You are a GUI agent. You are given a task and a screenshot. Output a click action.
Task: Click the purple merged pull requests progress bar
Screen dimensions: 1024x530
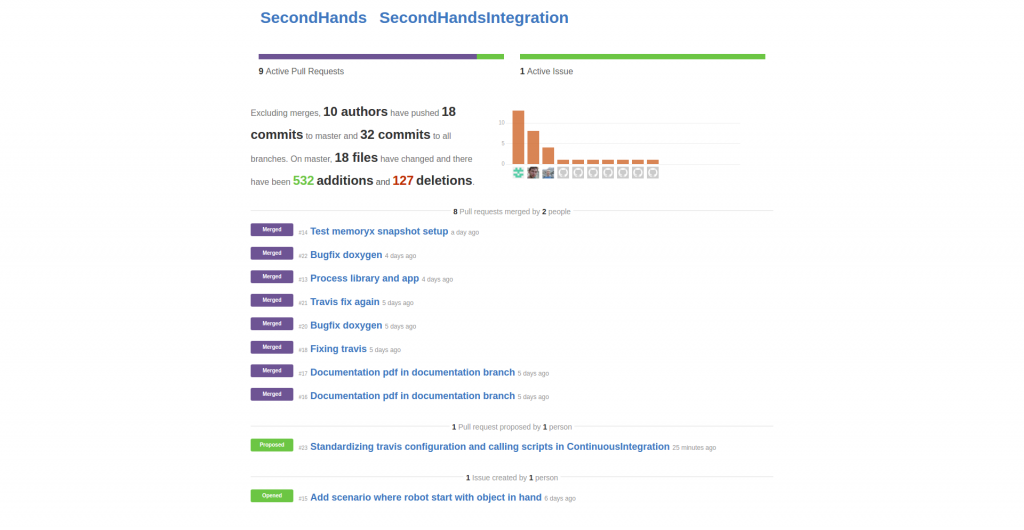tap(368, 57)
